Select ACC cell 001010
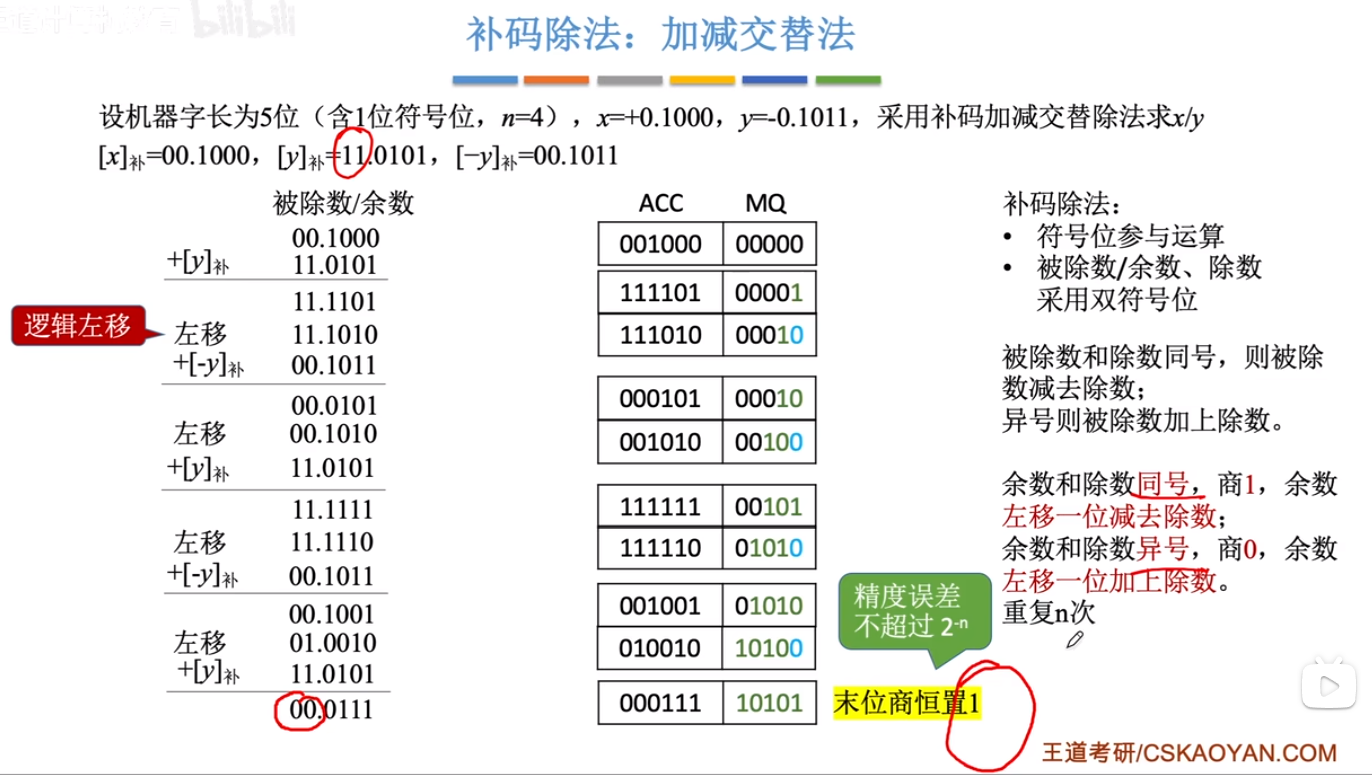 (660, 442)
